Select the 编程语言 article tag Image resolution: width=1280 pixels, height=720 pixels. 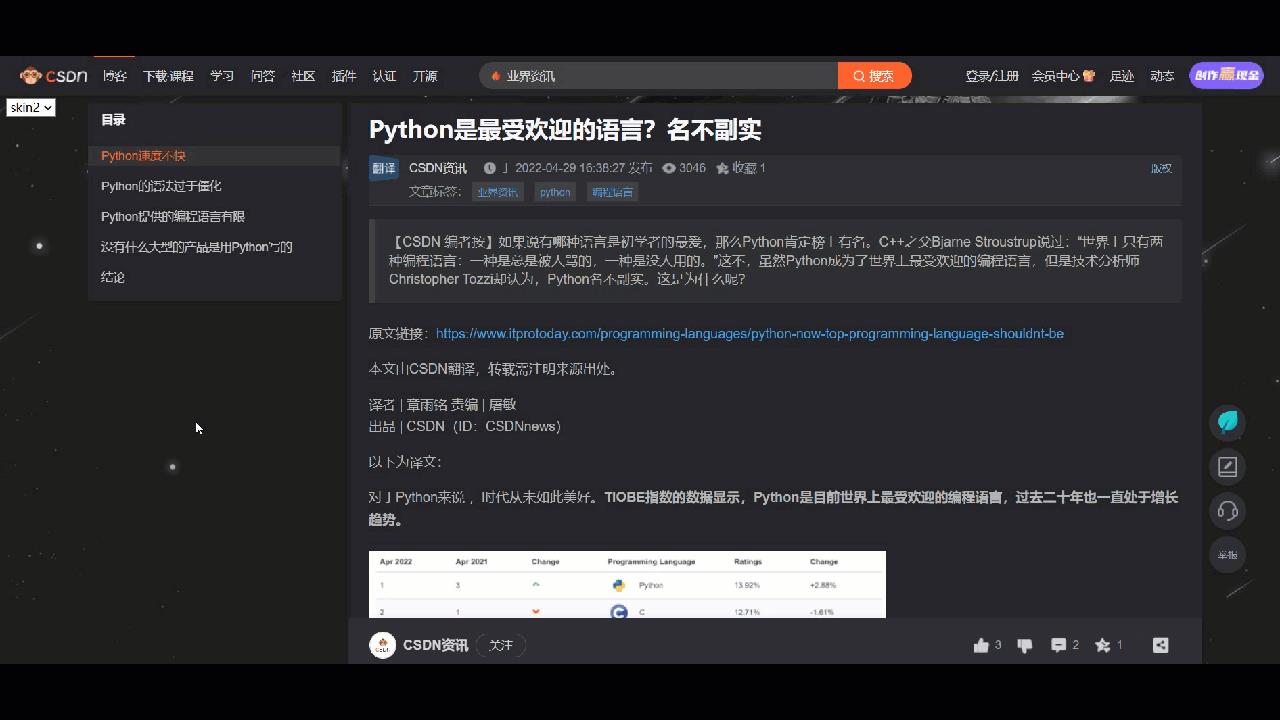pos(612,192)
